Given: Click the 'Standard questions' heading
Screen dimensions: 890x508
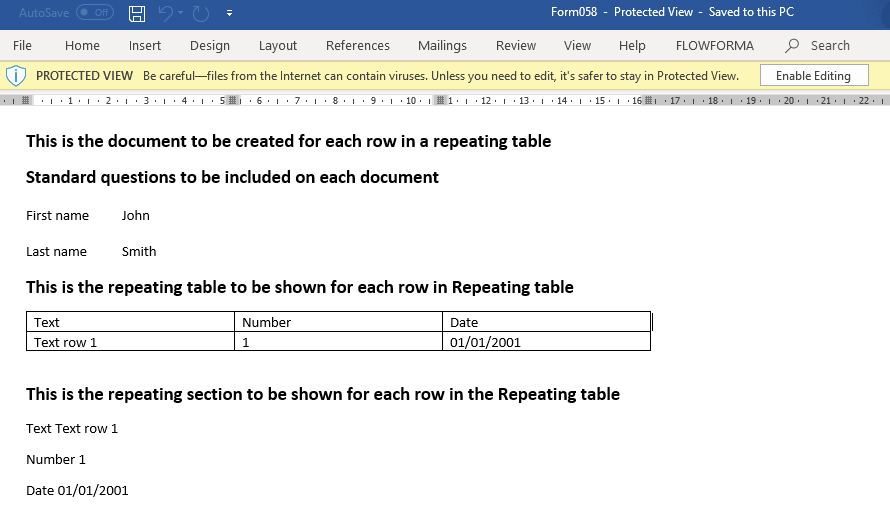Looking at the screenshot, I should click(232, 177).
